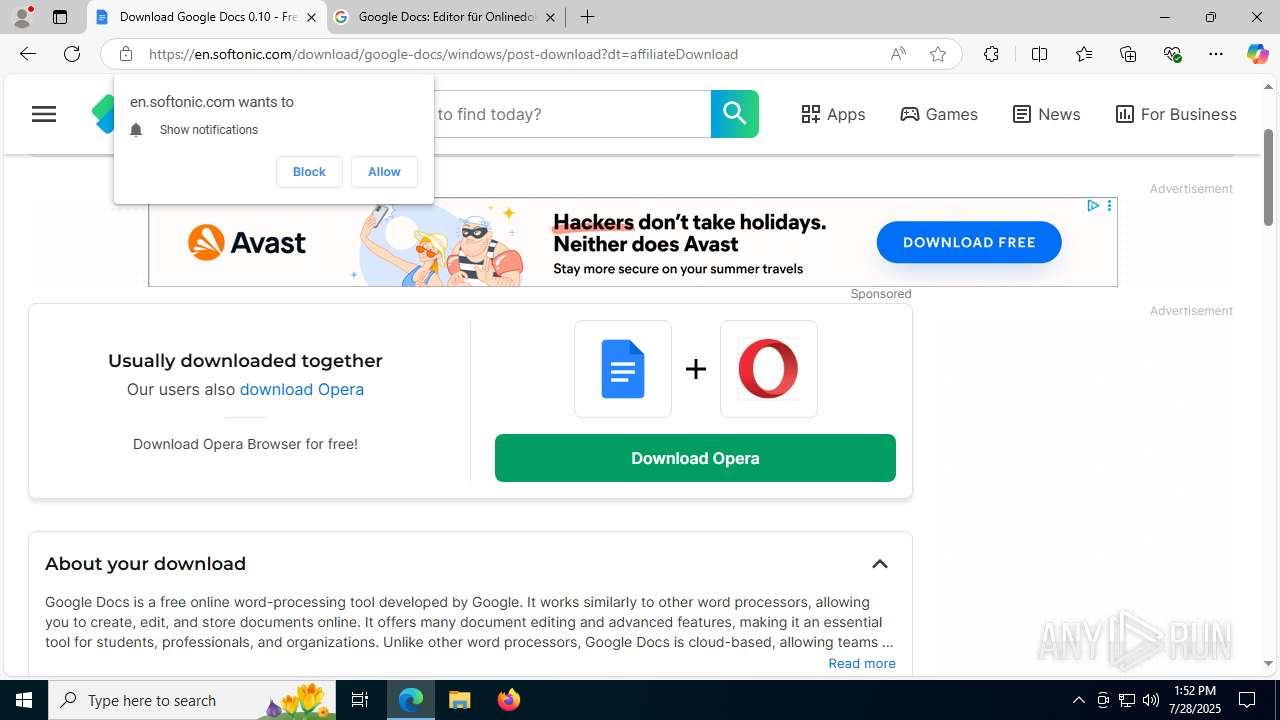Open the Softonic hamburger menu

pyautogui.click(x=44, y=114)
